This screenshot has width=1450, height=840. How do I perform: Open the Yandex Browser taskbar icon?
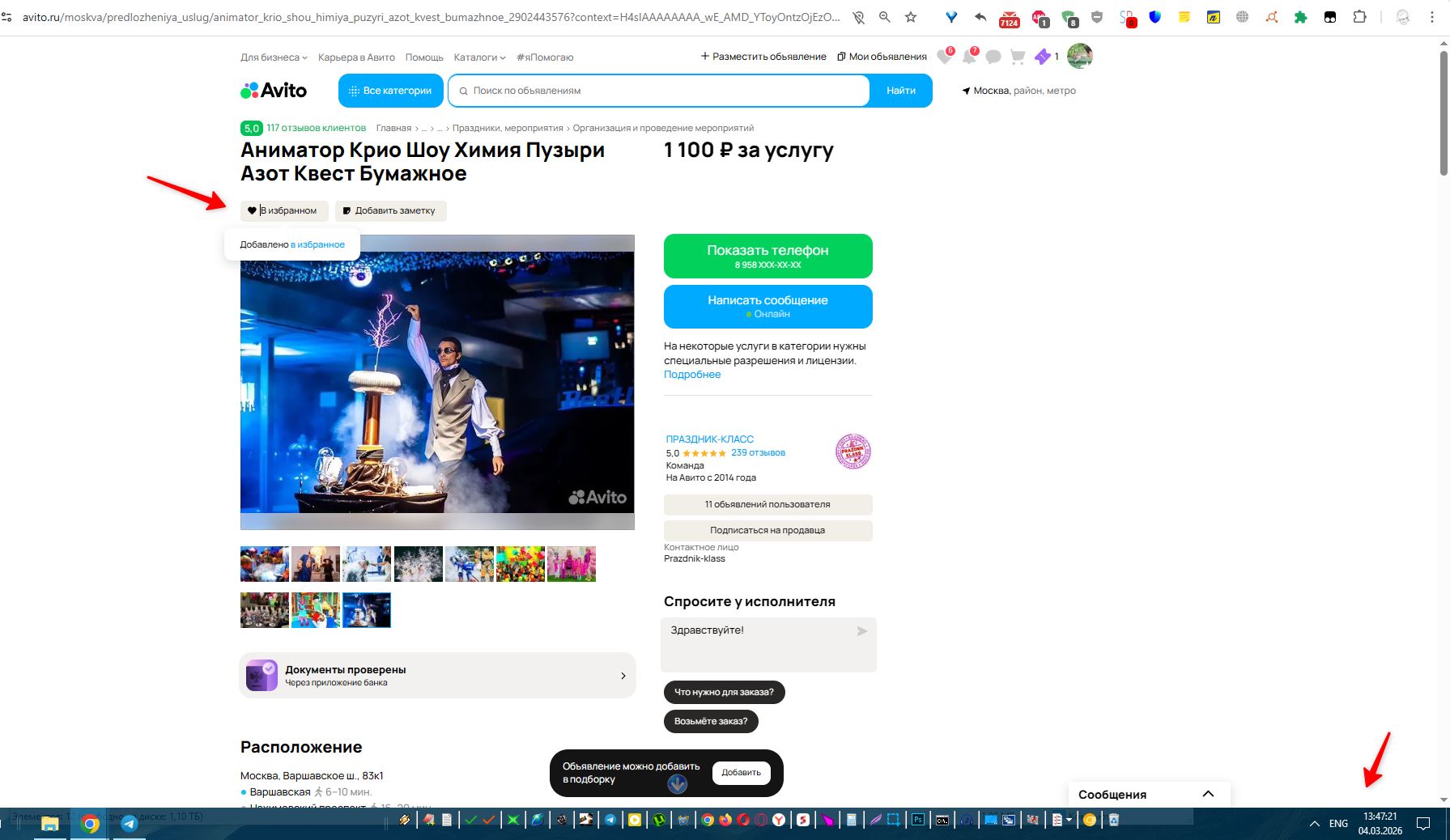(779, 820)
